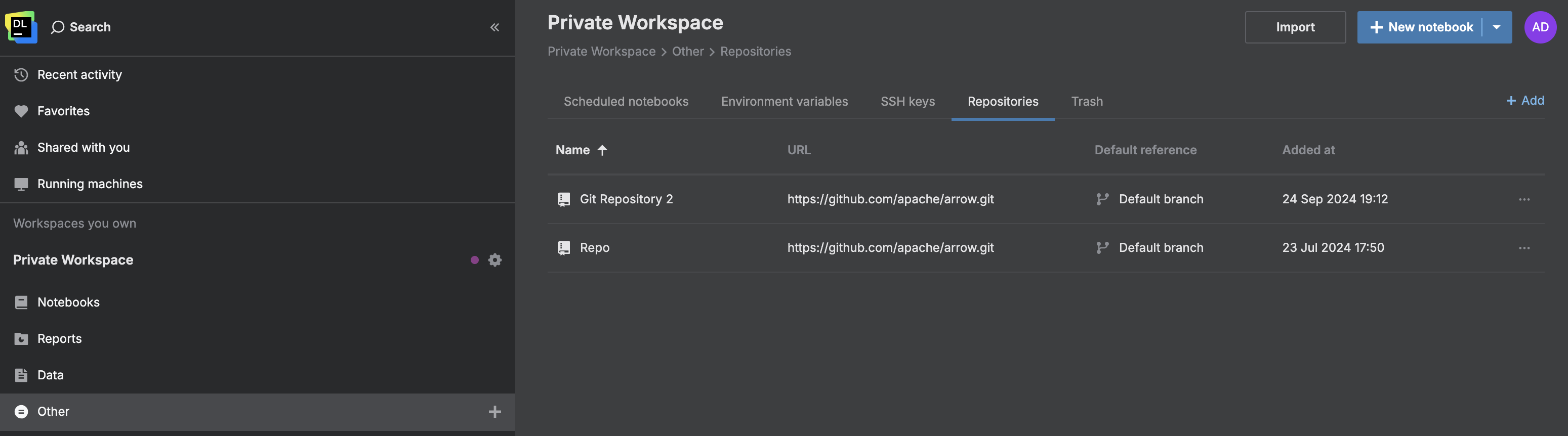Switch to the SSH keys tab
Image resolution: width=1568 pixels, height=436 pixels.
907,102
